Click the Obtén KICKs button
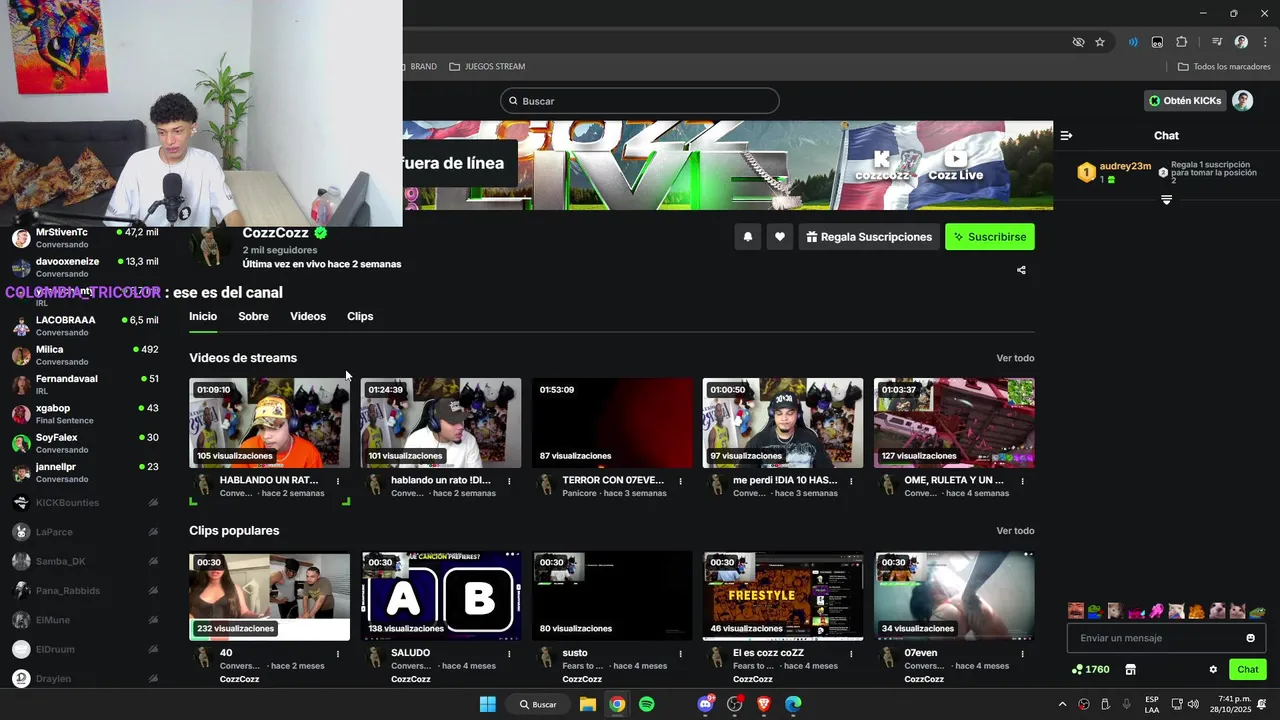Image resolution: width=1280 pixels, height=720 pixels. point(1185,101)
